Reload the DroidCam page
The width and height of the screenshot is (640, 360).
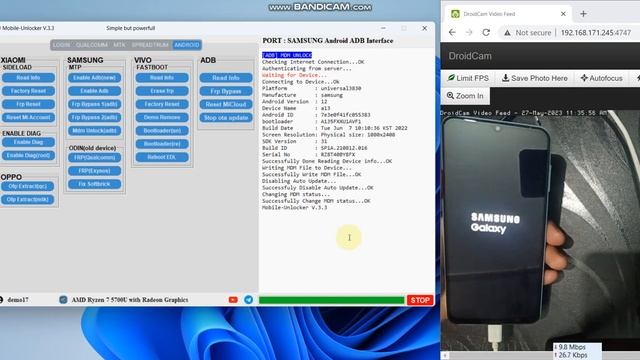tap(486, 32)
